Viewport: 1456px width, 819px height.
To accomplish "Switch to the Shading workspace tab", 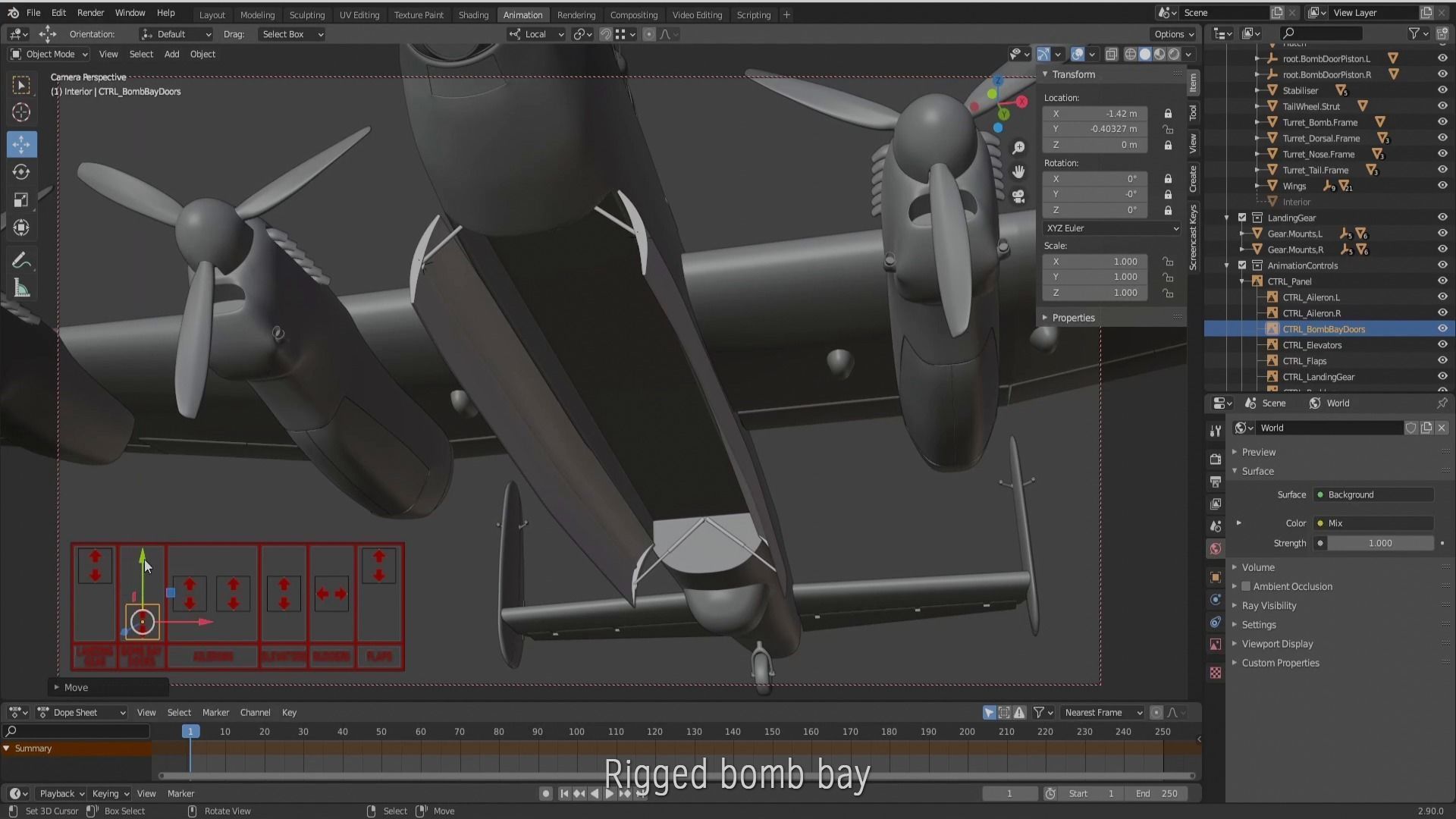I will click(x=473, y=14).
